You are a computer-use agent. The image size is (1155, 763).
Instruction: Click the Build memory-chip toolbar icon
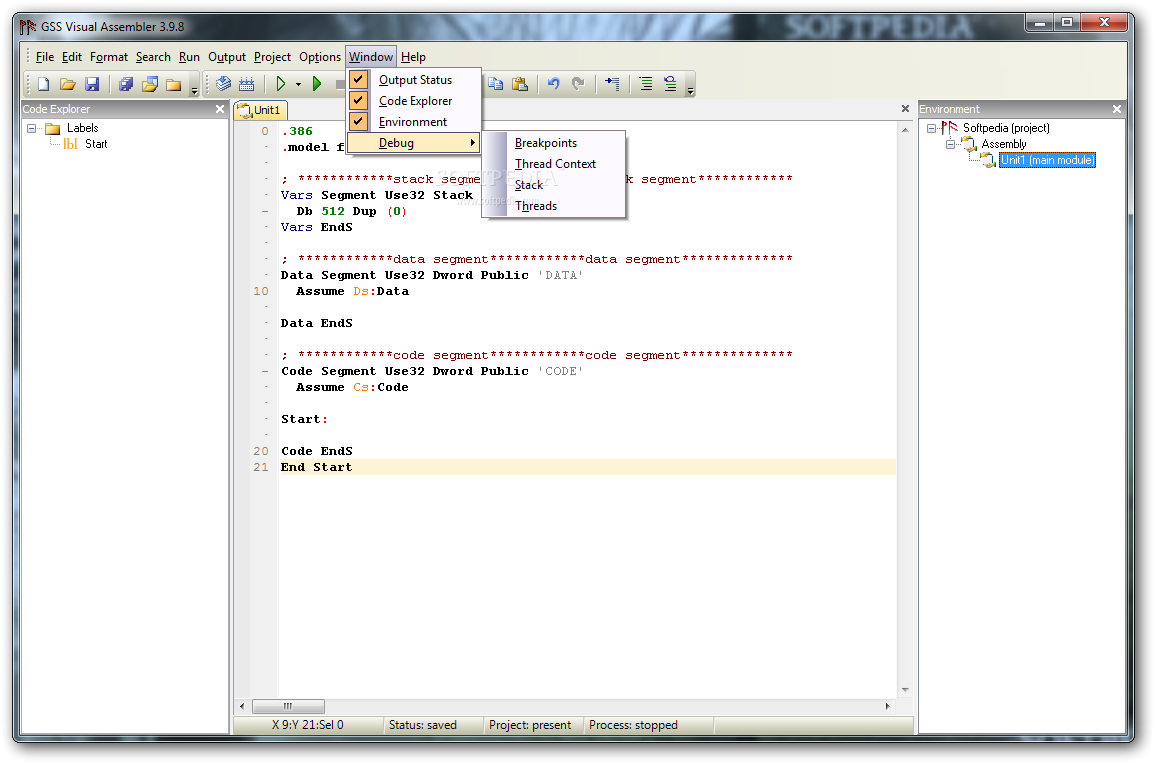247,84
